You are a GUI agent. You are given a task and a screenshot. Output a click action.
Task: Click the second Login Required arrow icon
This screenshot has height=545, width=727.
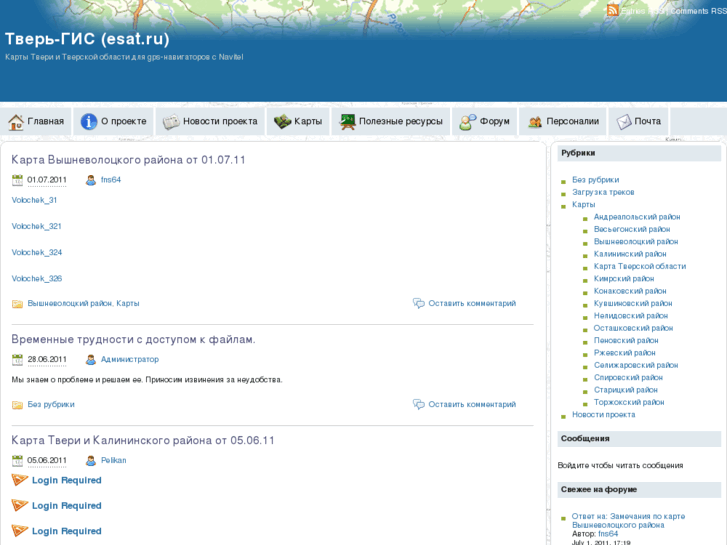pos(19,506)
